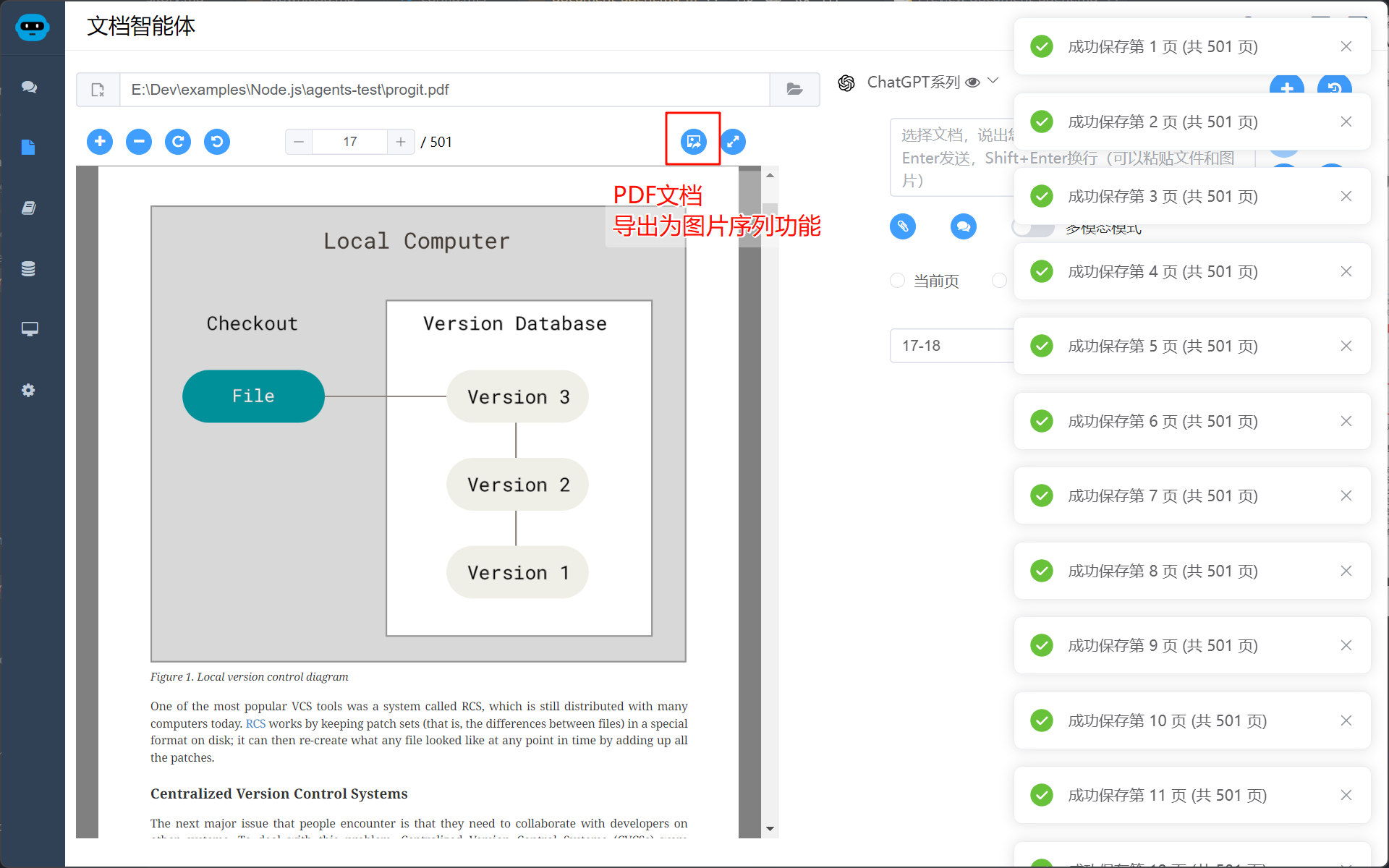Open the database icon in the left sidebar

pyautogui.click(x=28, y=268)
